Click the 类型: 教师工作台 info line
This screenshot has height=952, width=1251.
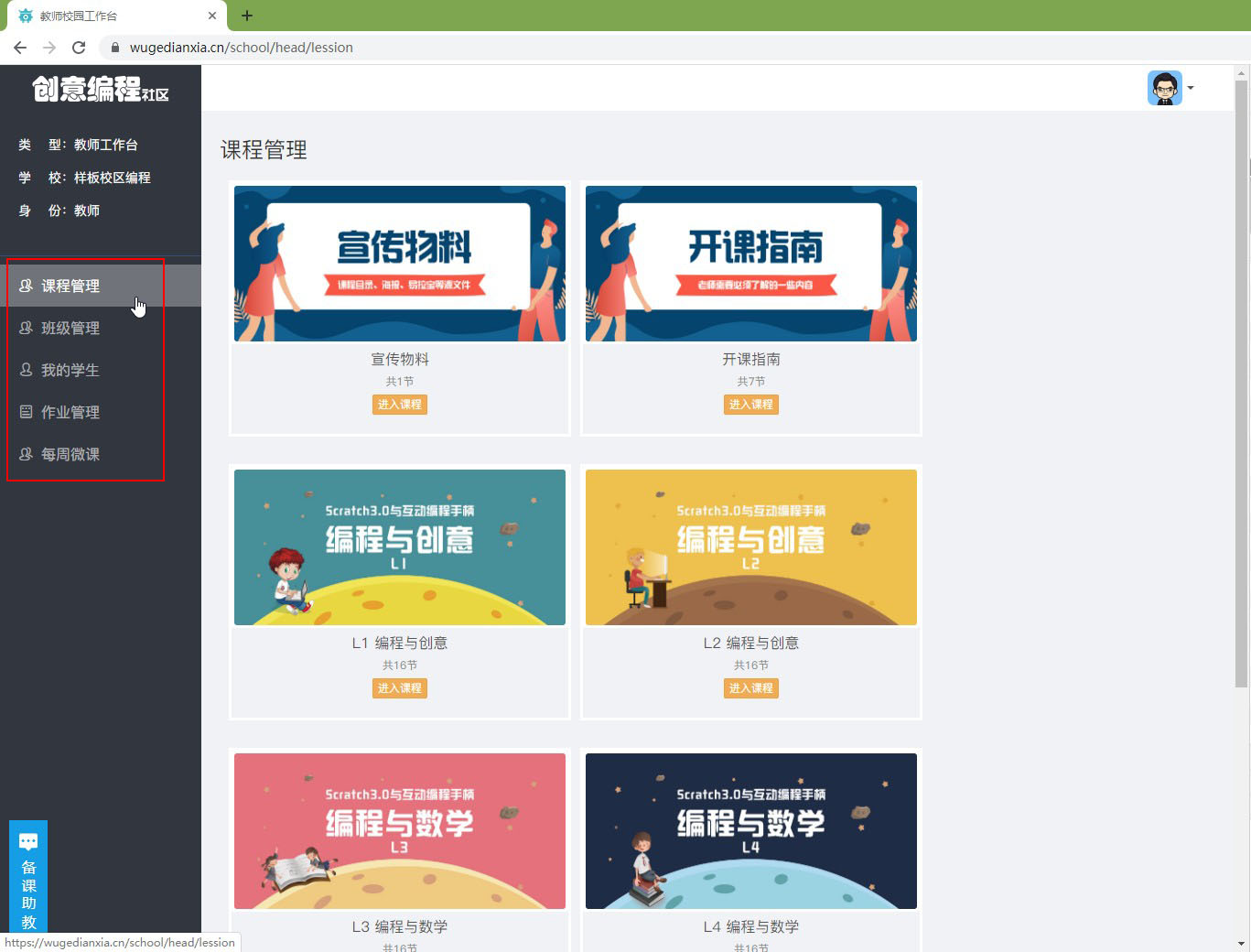click(x=78, y=145)
